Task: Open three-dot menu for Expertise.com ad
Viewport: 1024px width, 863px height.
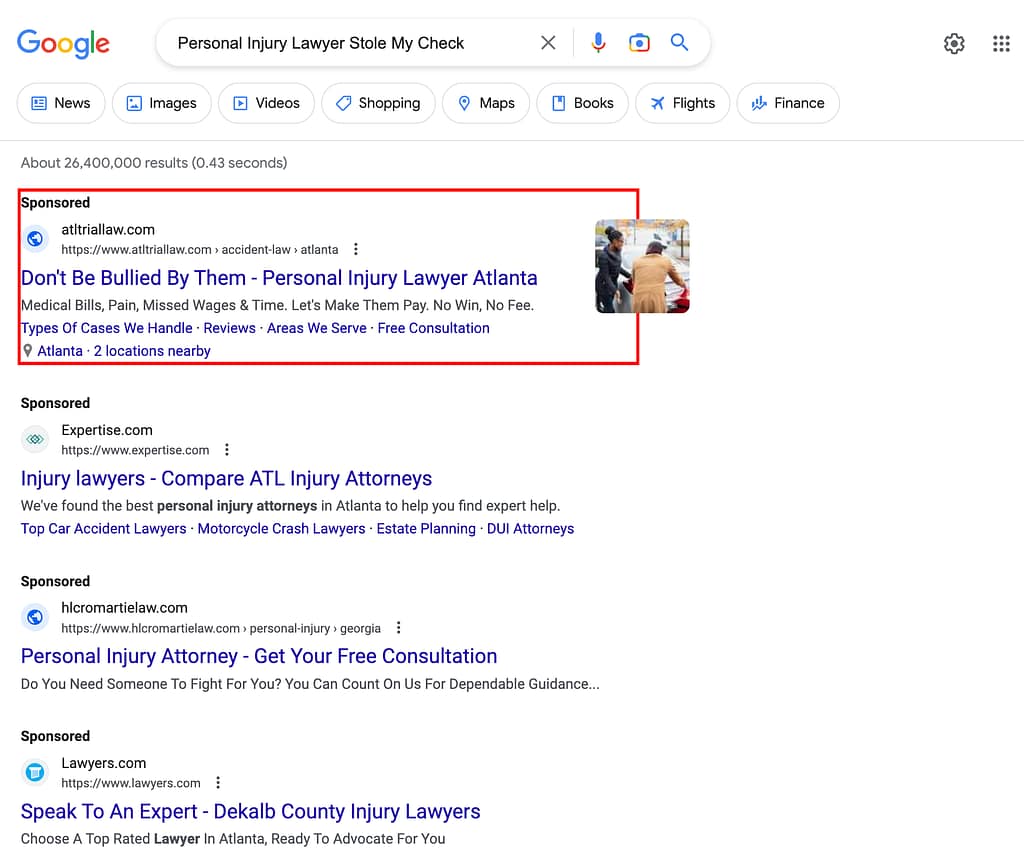Action: click(x=227, y=449)
